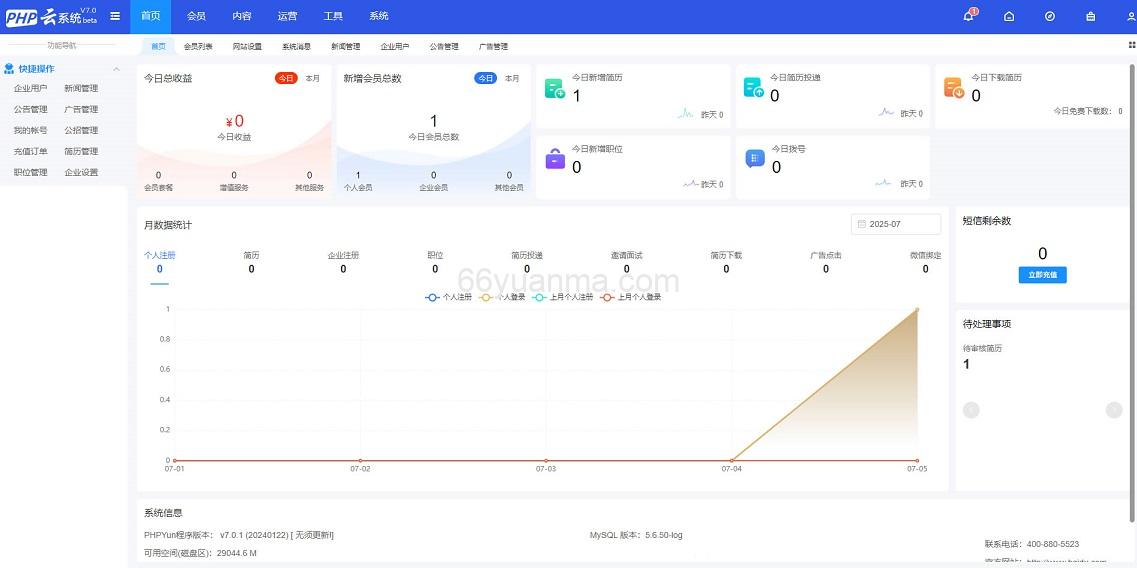Image resolution: width=1137 pixels, height=568 pixels.
Task: Open the 2025-07 month picker
Action: point(896,224)
